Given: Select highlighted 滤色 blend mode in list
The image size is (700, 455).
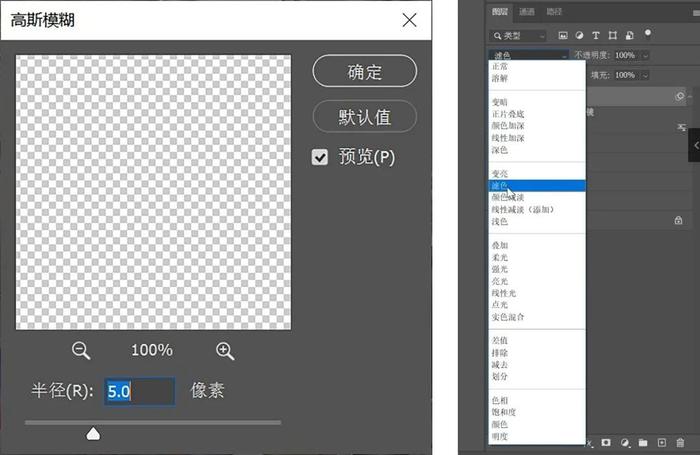Looking at the screenshot, I should 538,186.
